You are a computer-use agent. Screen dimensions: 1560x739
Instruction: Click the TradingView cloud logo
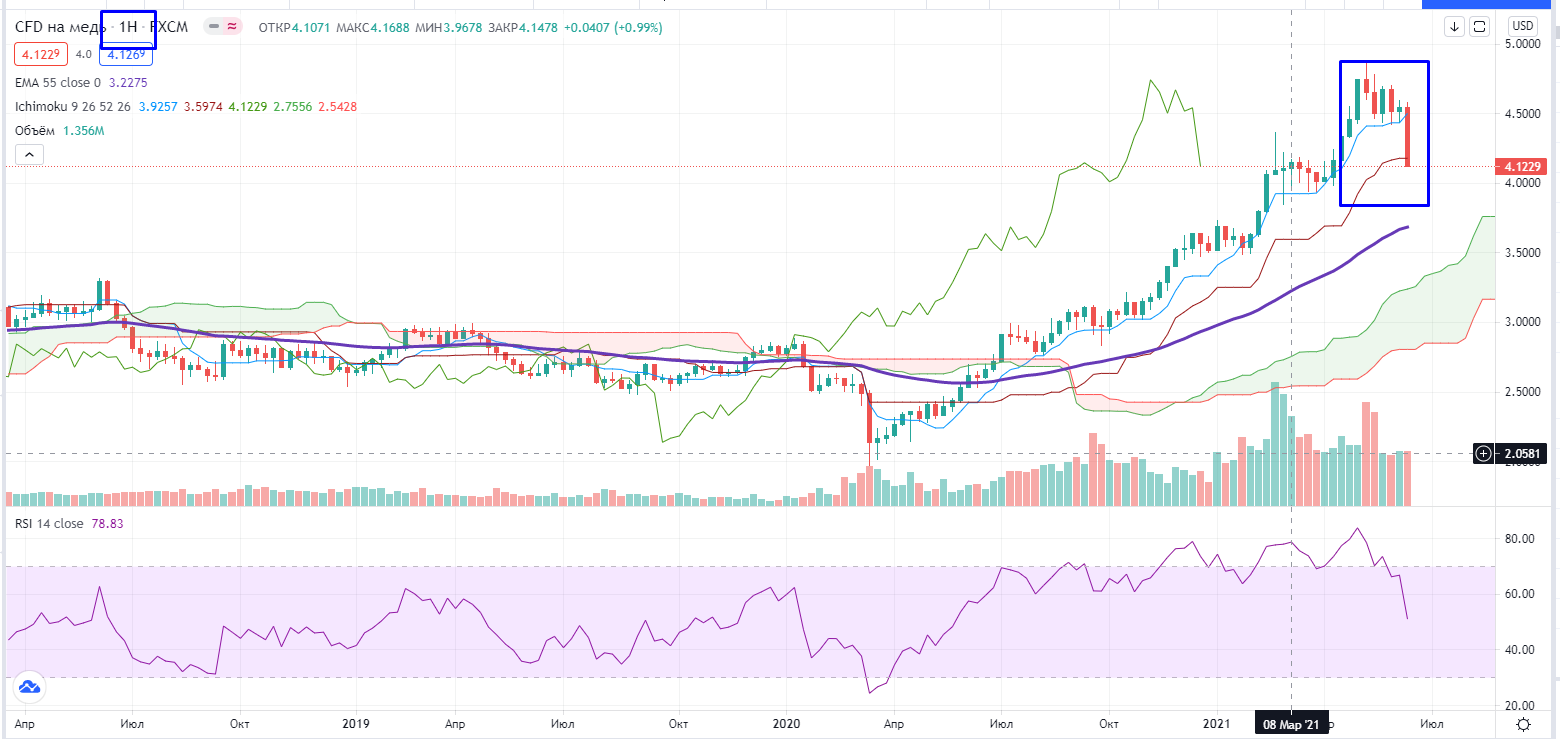(27, 686)
